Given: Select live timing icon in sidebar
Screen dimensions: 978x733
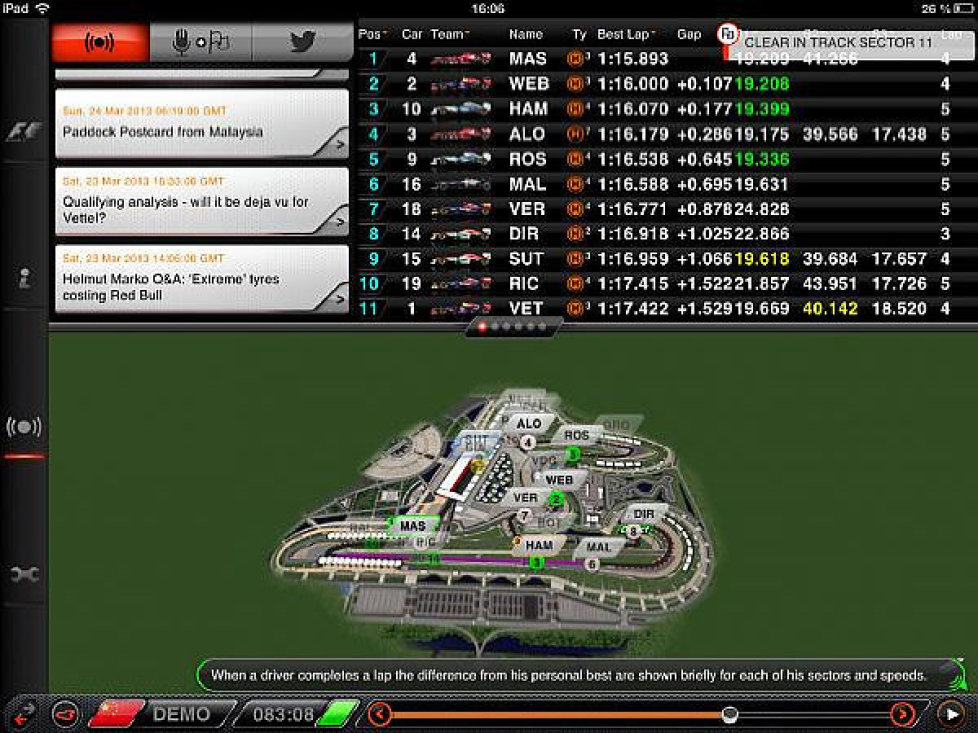Looking at the screenshot, I should point(24,427).
